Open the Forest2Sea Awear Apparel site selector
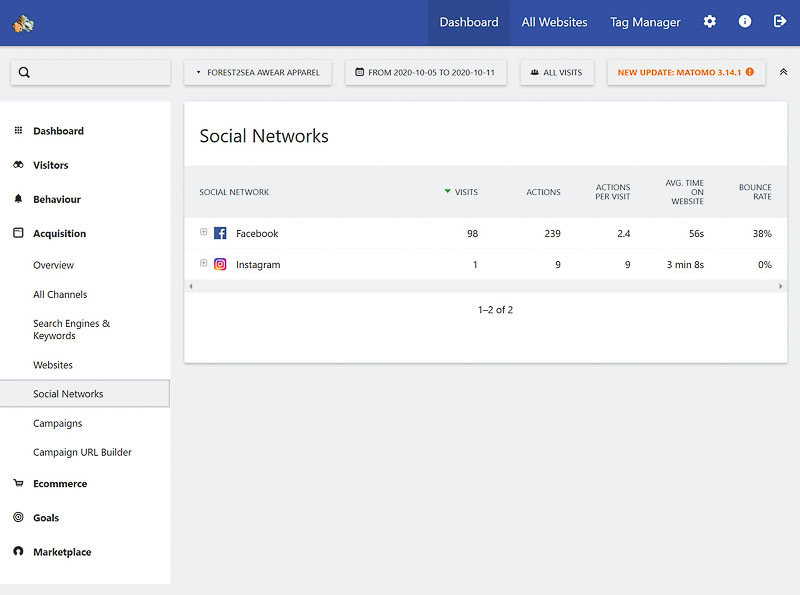The width and height of the screenshot is (800, 595). coord(257,72)
